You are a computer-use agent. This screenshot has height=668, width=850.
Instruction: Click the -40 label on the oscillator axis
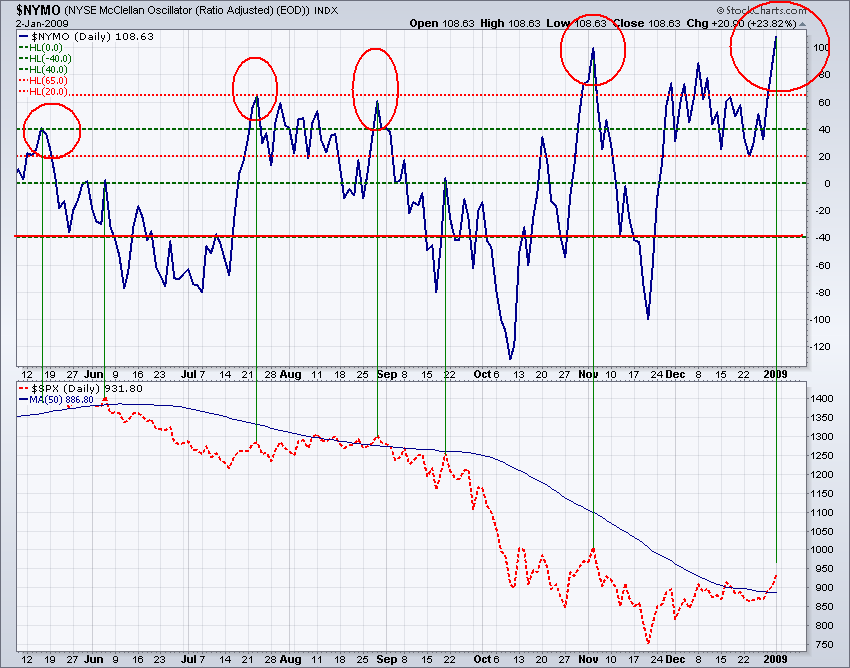[x=822, y=238]
